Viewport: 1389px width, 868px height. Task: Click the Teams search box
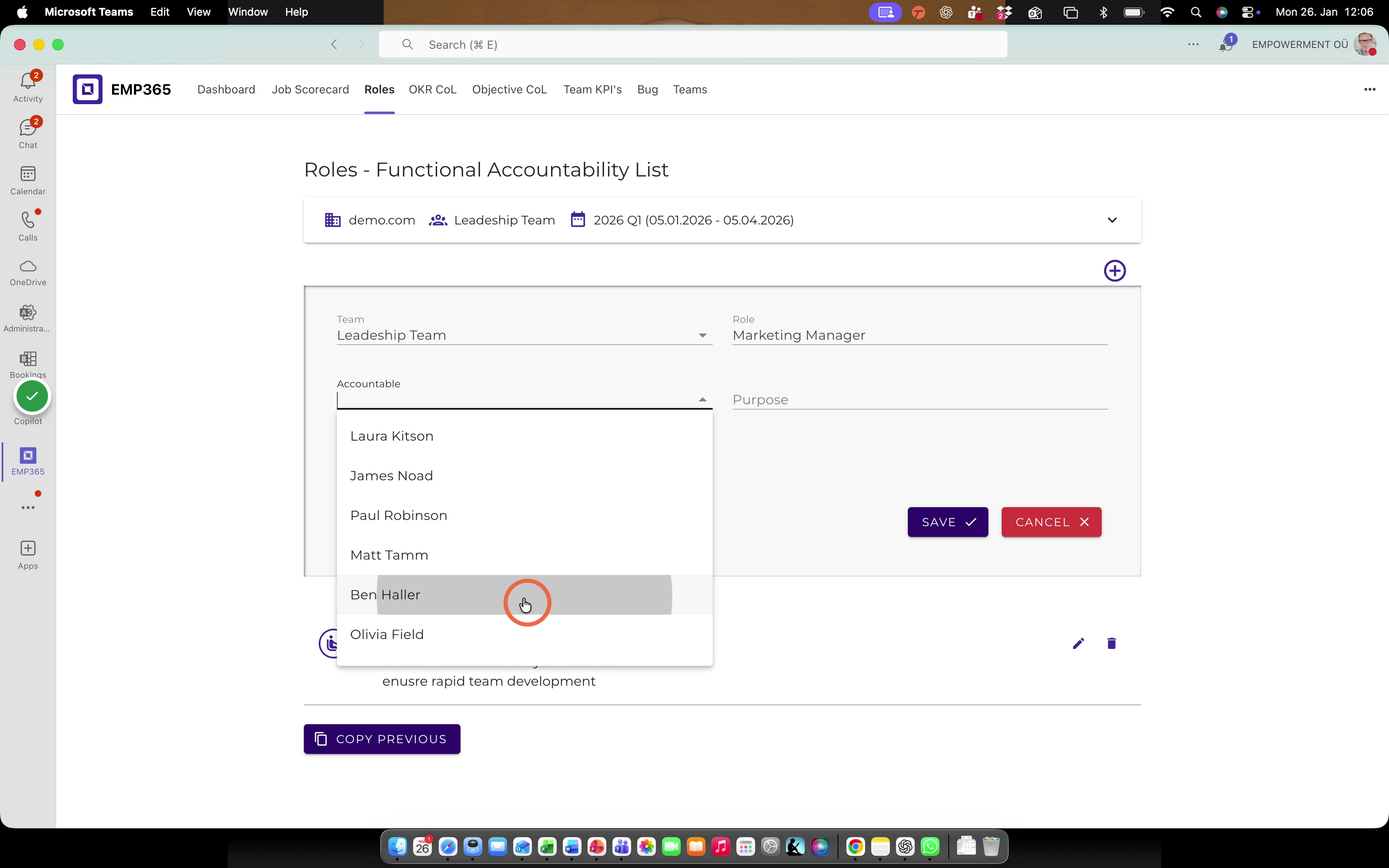click(x=693, y=44)
